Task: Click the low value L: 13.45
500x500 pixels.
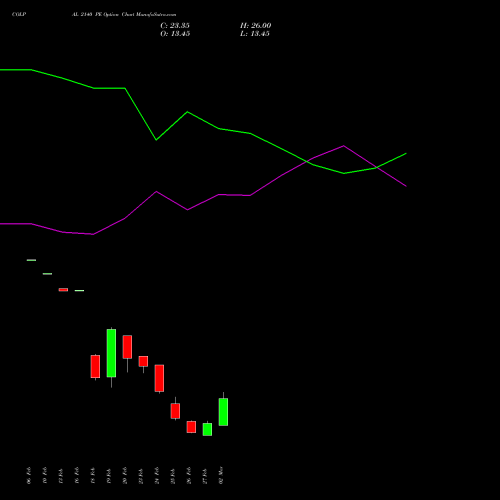Action: [255, 34]
